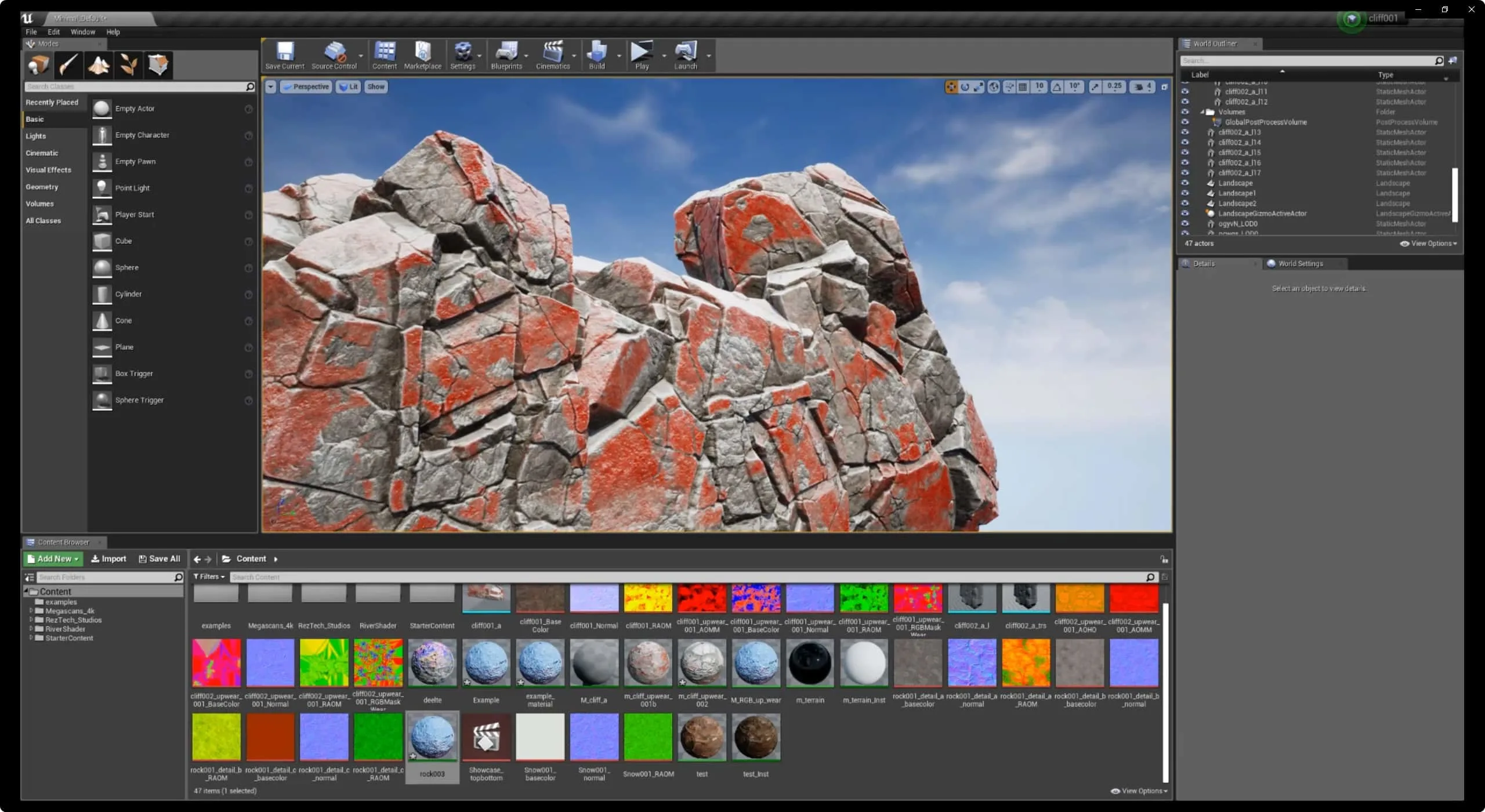Click the Save All button
The height and width of the screenshot is (812, 1485).
coord(160,559)
